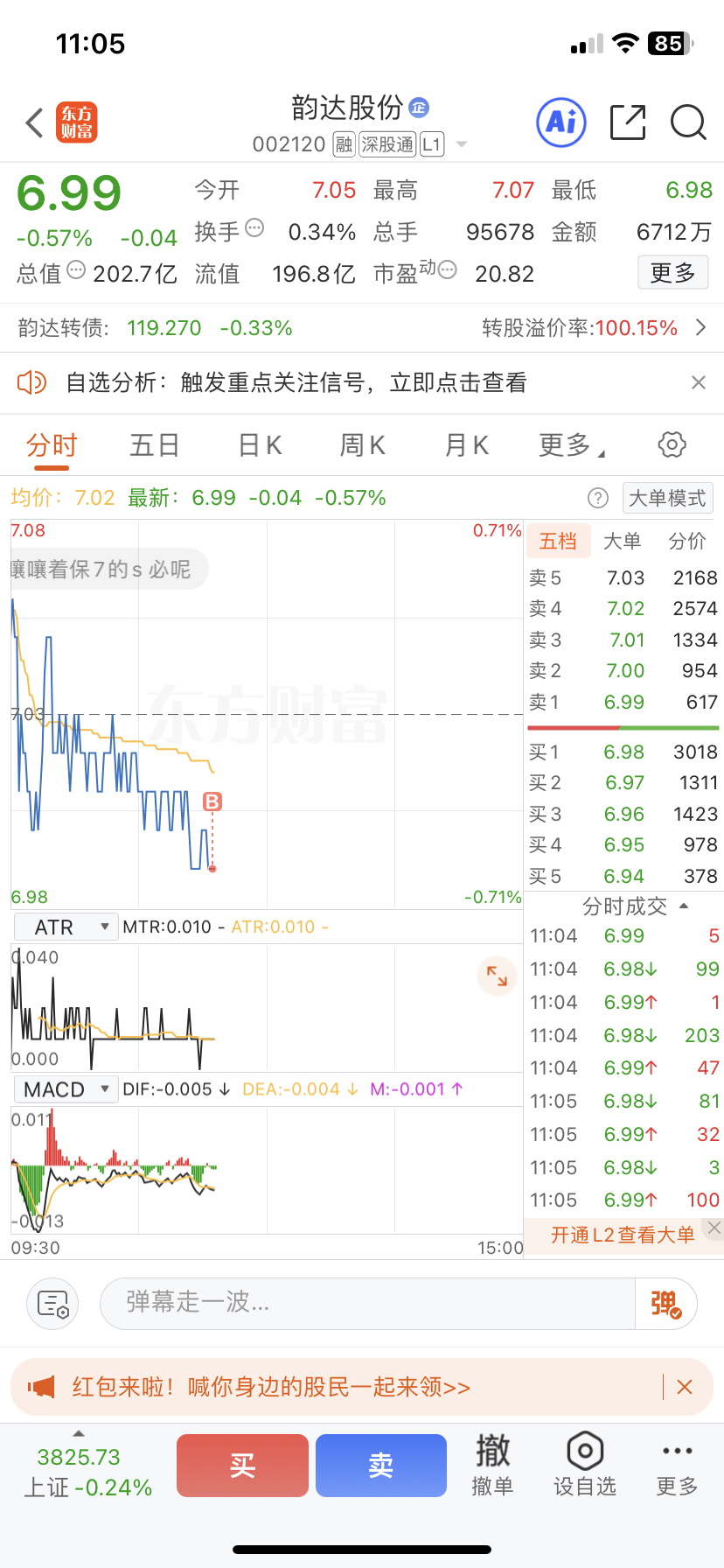Select the 分时 tab
Viewport: 724px width, 1568px height.
coord(52,445)
